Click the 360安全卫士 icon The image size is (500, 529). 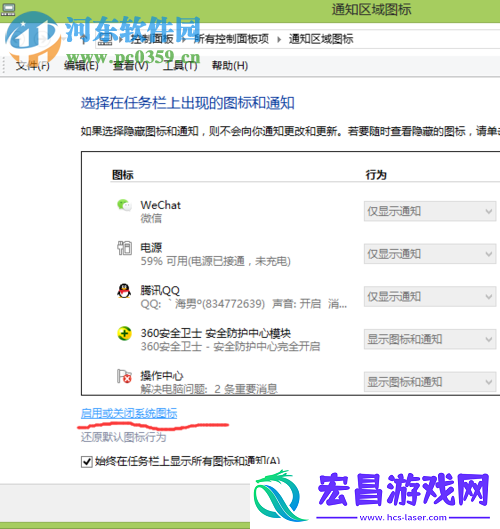click(x=124, y=333)
